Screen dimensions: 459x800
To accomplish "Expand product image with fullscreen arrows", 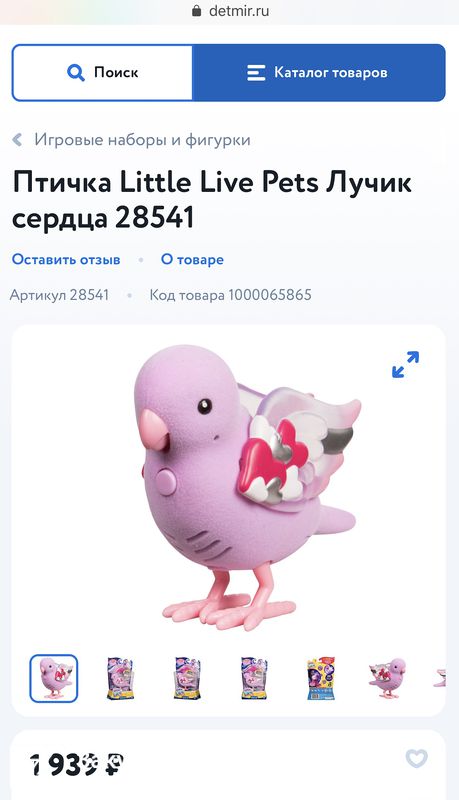I will pyautogui.click(x=405, y=364).
